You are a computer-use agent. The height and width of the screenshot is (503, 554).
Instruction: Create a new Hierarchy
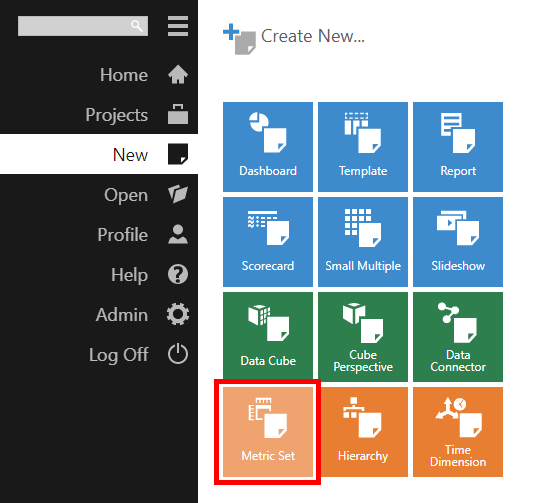pos(363,432)
